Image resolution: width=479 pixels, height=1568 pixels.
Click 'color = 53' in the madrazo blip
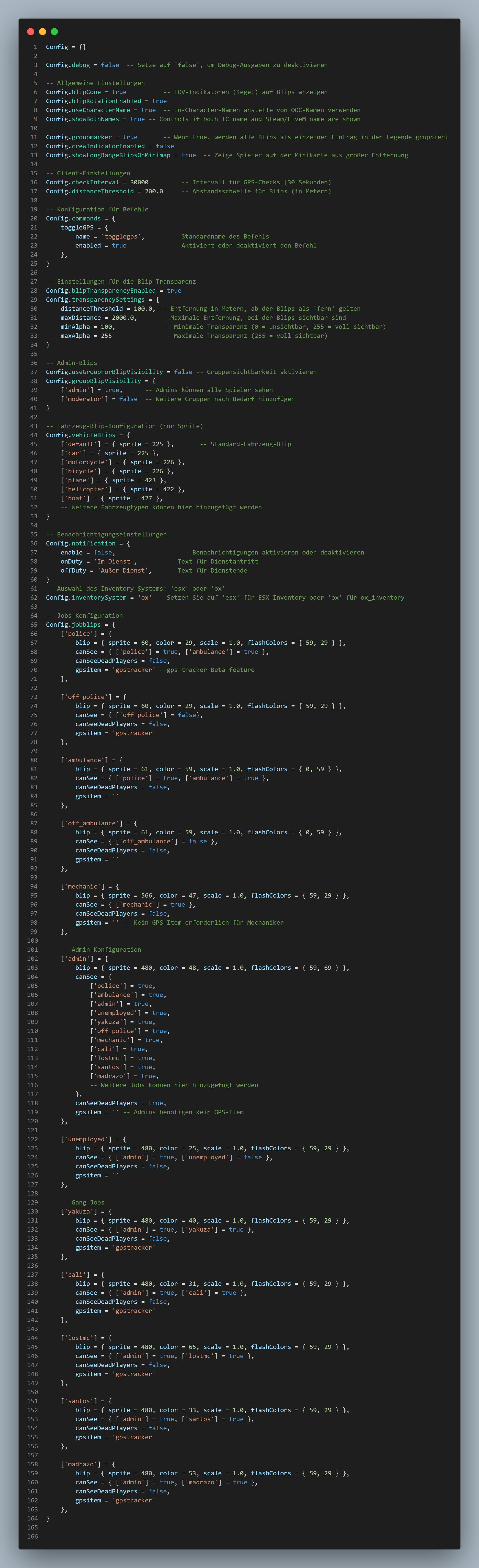coord(178,1474)
